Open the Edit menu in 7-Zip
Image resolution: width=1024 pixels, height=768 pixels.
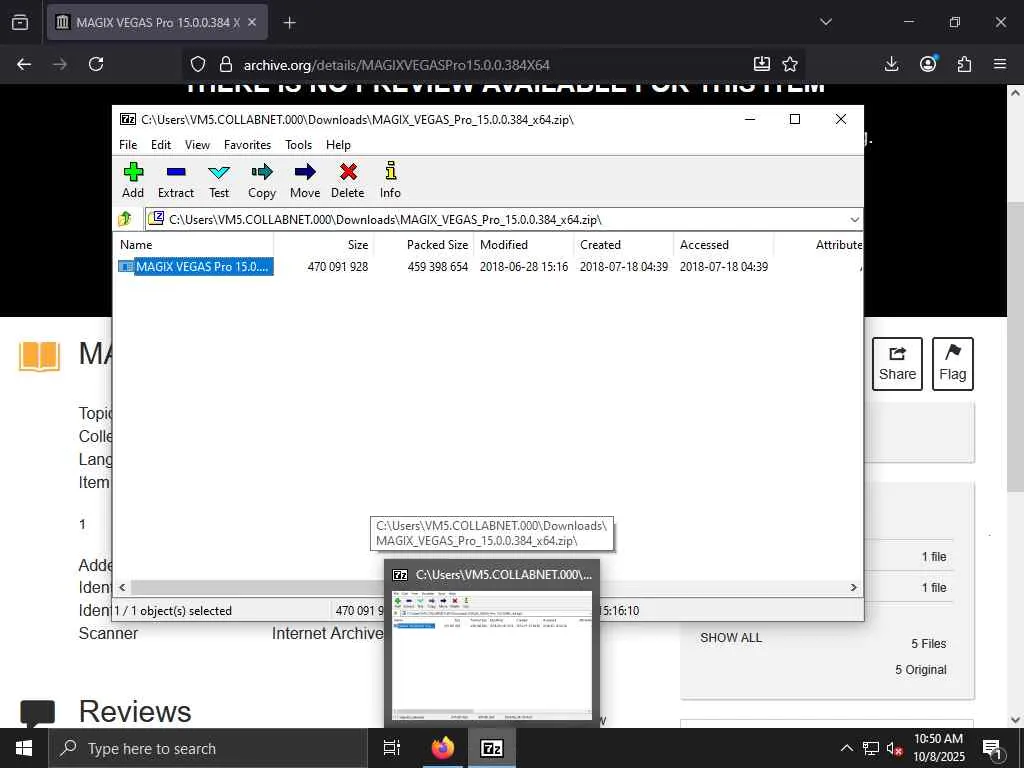(161, 145)
